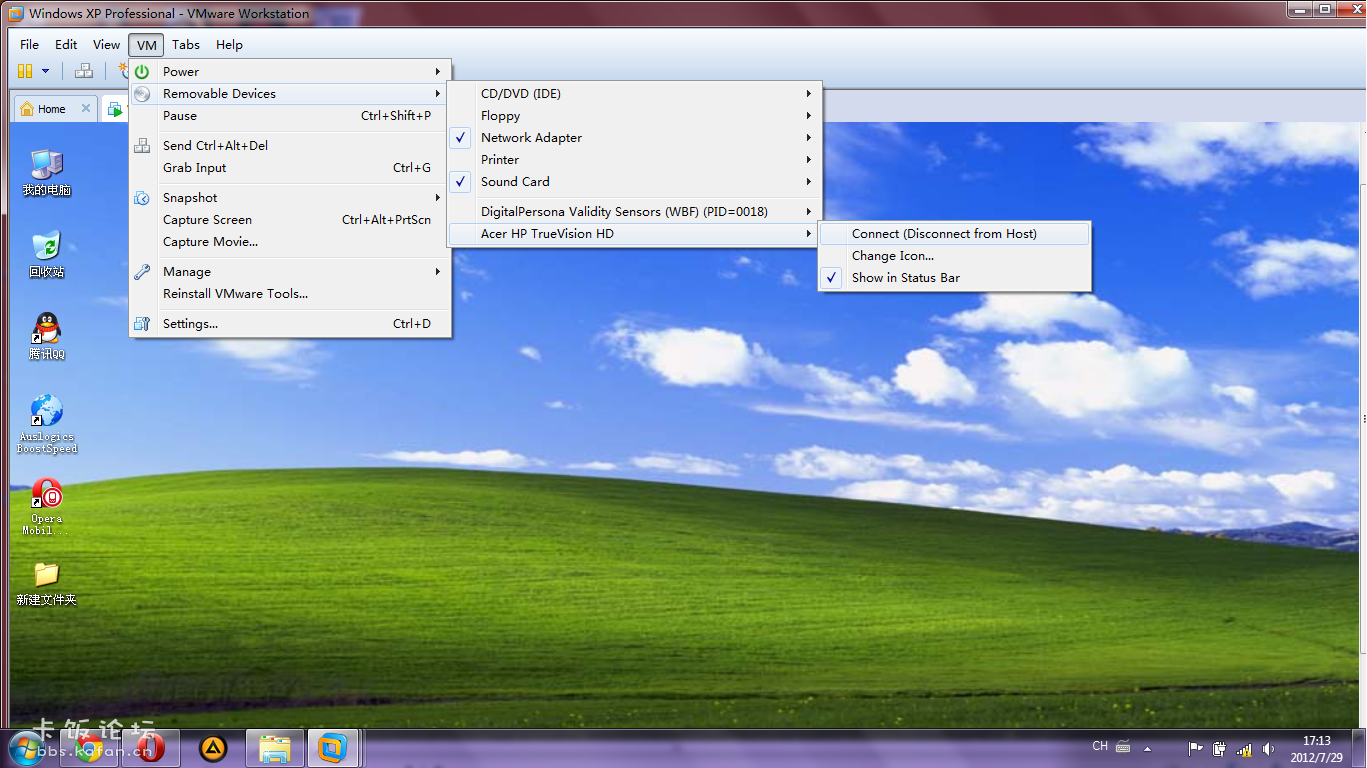
Task: Close the open VM menu
Action: (147, 45)
